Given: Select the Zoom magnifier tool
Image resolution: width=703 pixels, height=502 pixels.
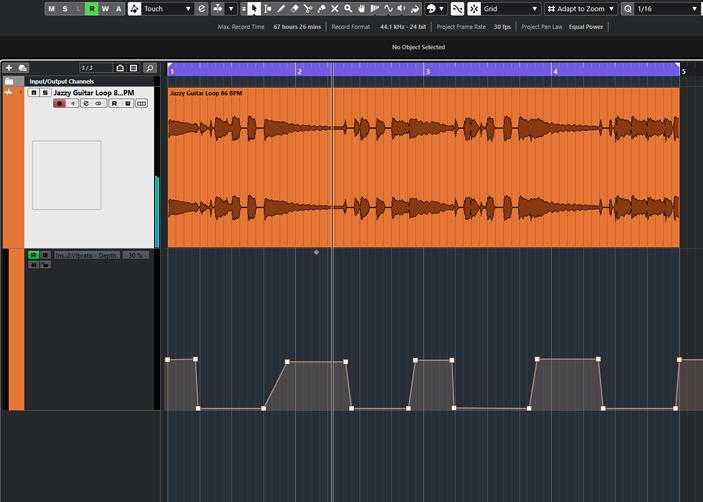Looking at the screenshot, I should [x=348, y=9].
